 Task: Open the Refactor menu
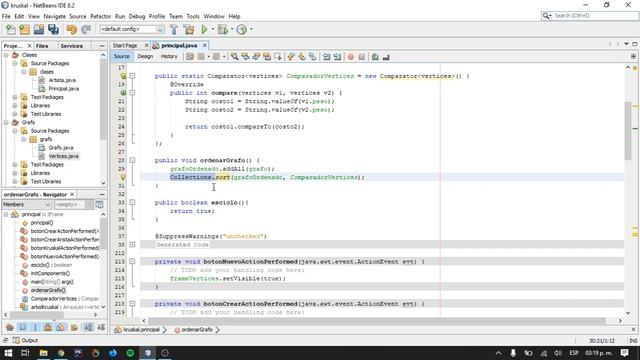pos(100,16)
